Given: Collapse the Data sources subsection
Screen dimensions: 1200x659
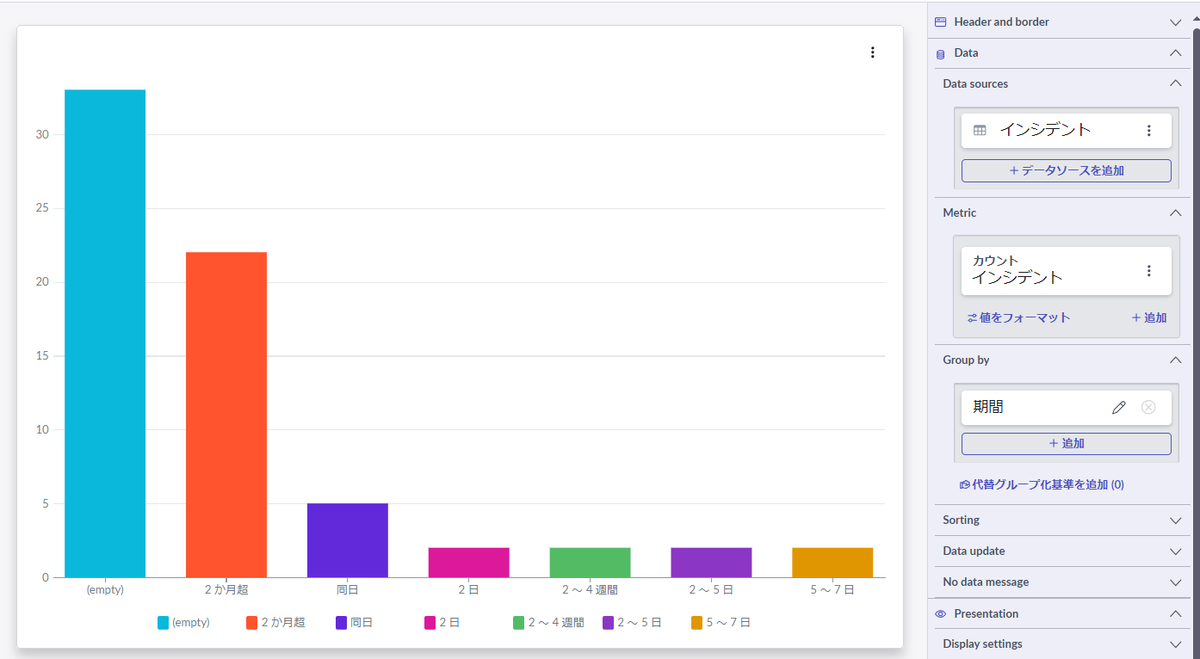Looking at the screenshot, I should coord(1176,83).
